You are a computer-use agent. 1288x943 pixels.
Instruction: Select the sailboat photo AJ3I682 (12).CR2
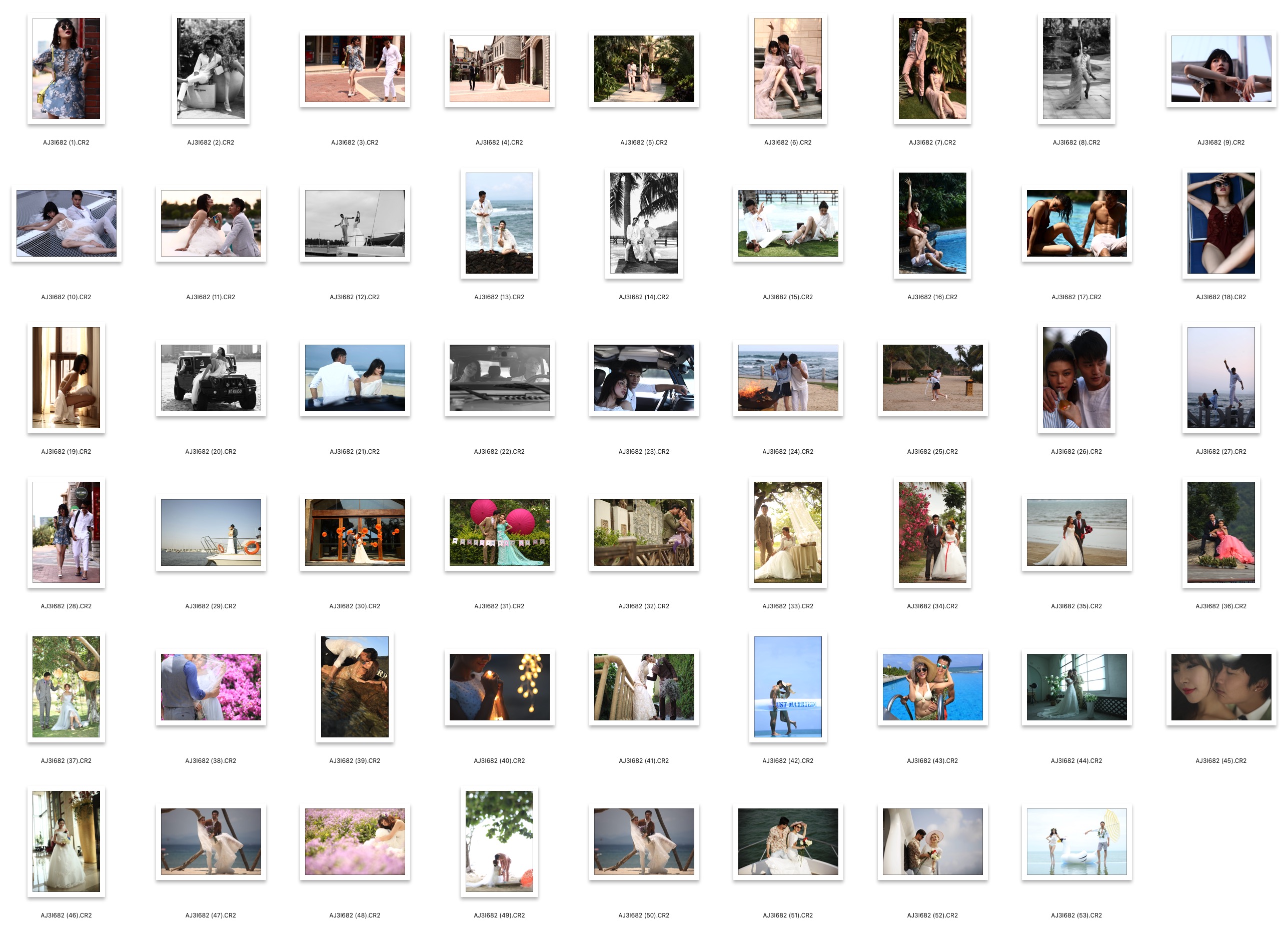tap(354, 223)
